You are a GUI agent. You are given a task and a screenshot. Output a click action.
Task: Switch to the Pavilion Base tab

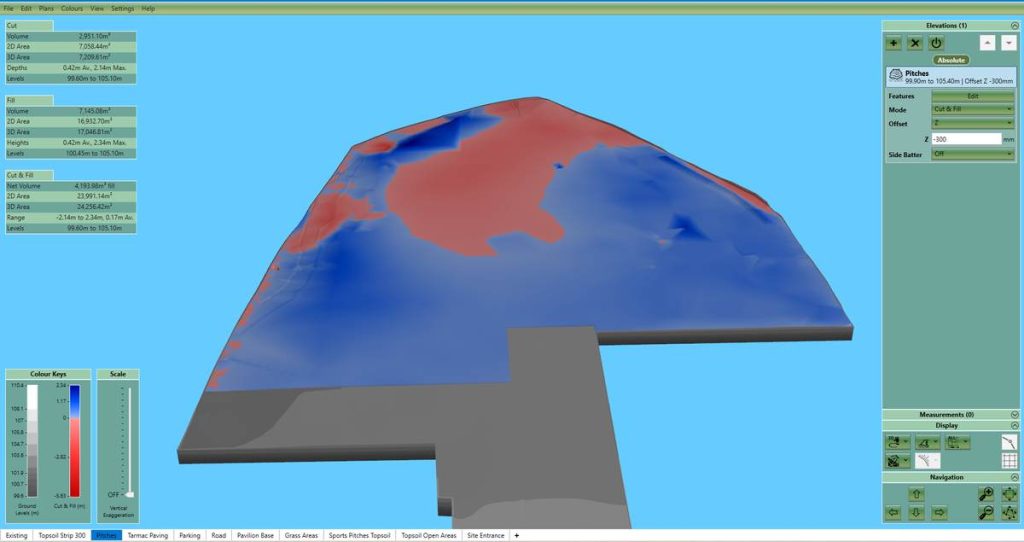255,535
